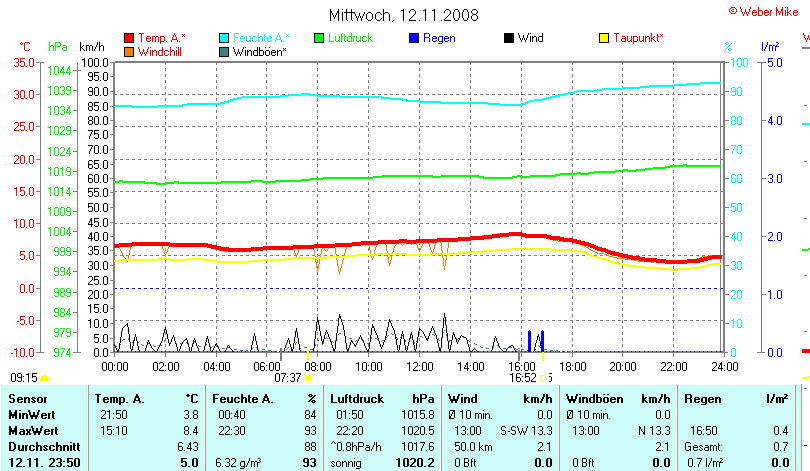This screenshot has height=471, width=810.
Task: Click the red Temp. A. legend swatch
Action: pos(129,38)
